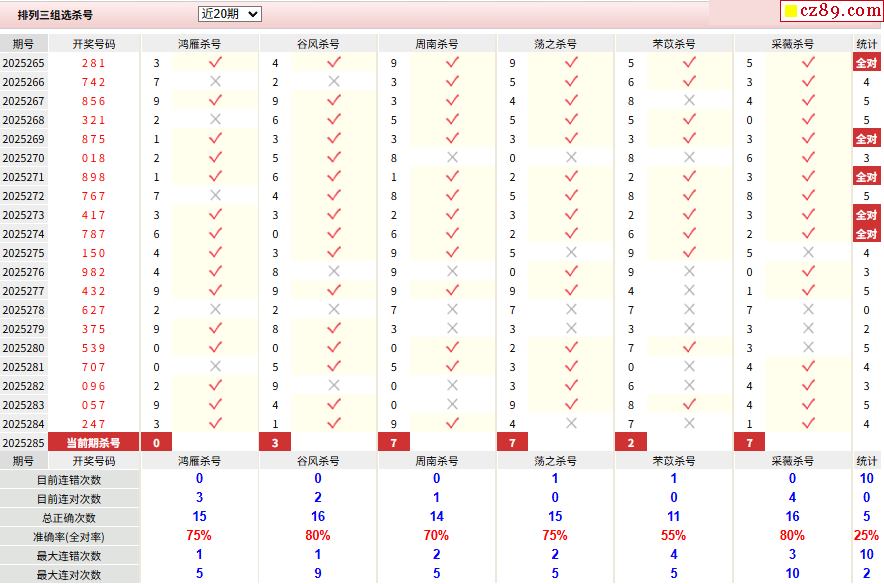The image size is (884, 584).
Task: Click 周南杀号 cross mark in row 2025270
Action: 452,158
